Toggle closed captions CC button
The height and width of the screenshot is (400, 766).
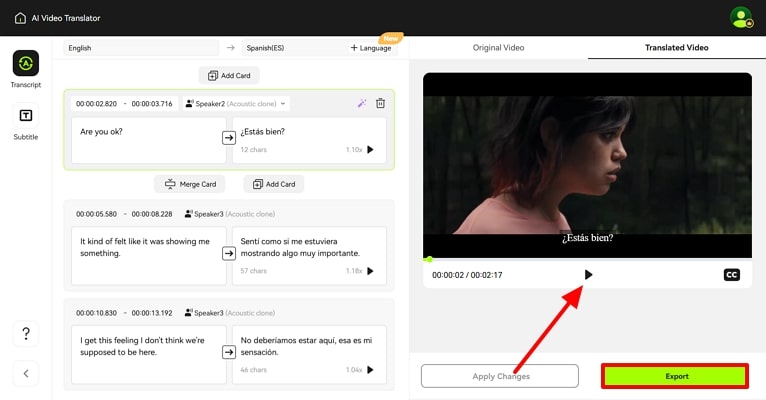(731, 274)
